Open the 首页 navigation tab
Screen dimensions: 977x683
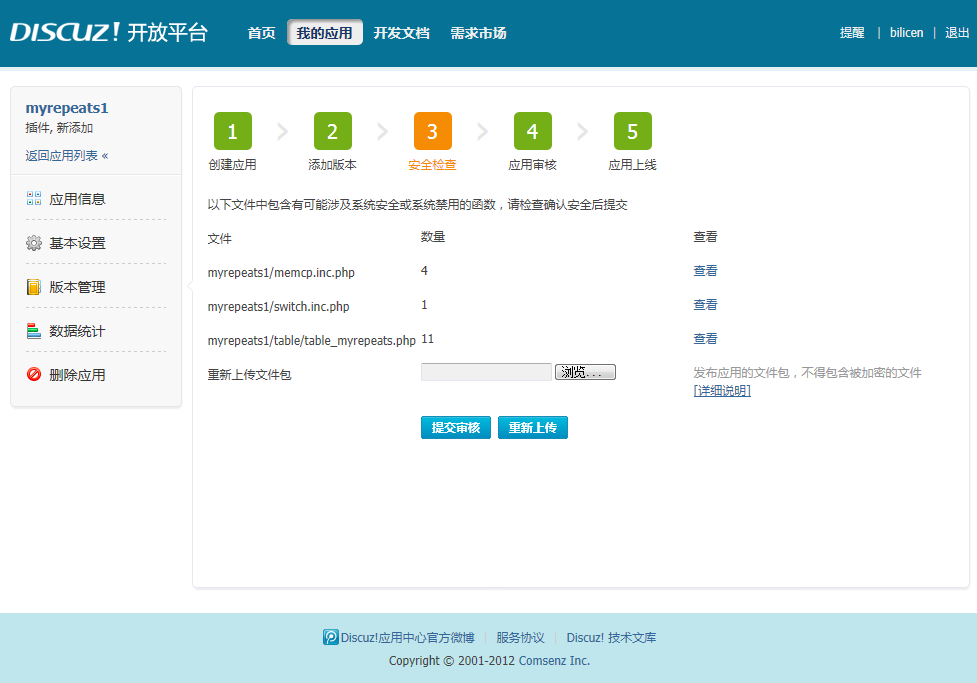coord(261,33)
